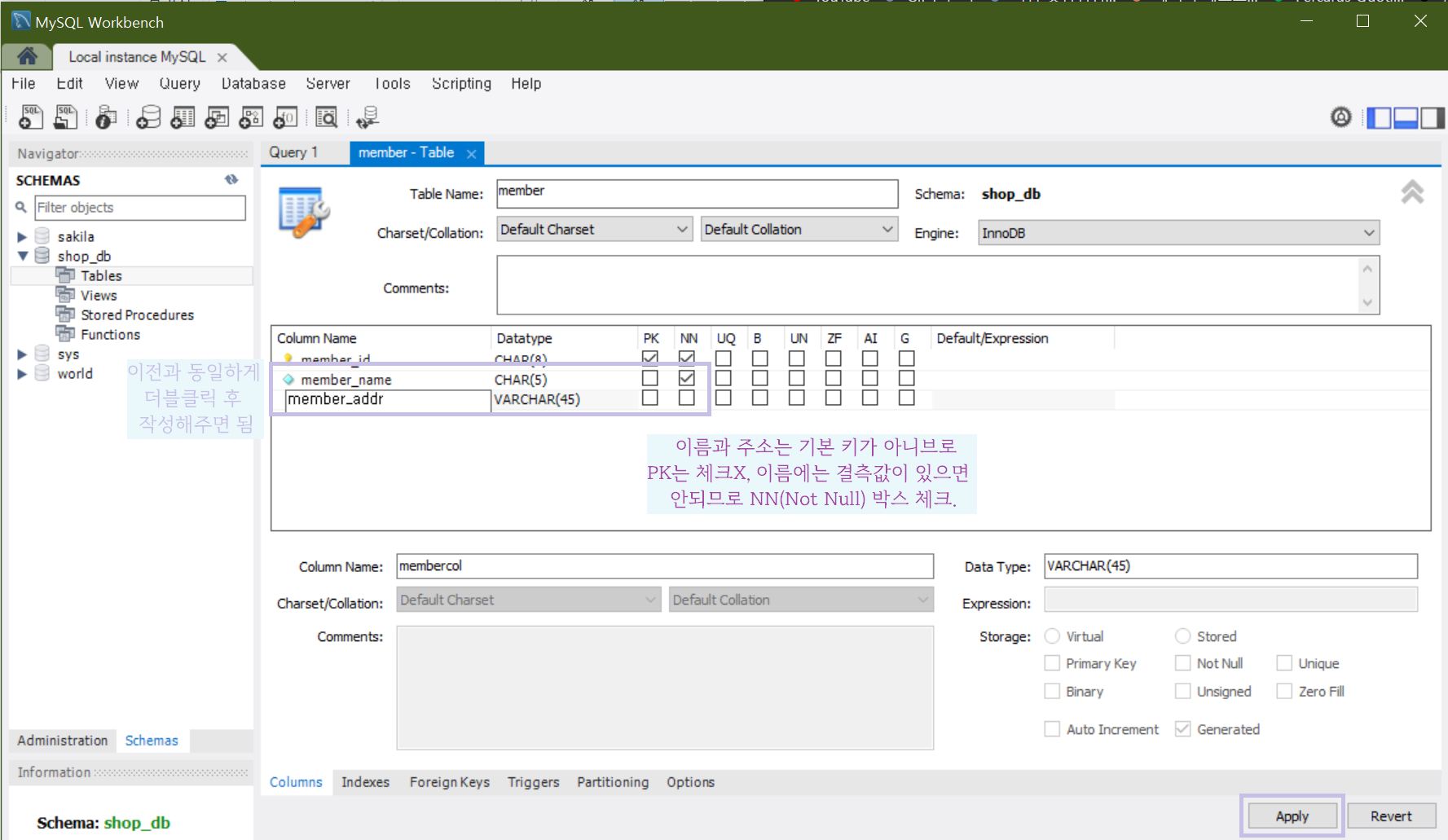
Task: Click the world database icon
Action: pyautogui.click(x=42, y=373)
